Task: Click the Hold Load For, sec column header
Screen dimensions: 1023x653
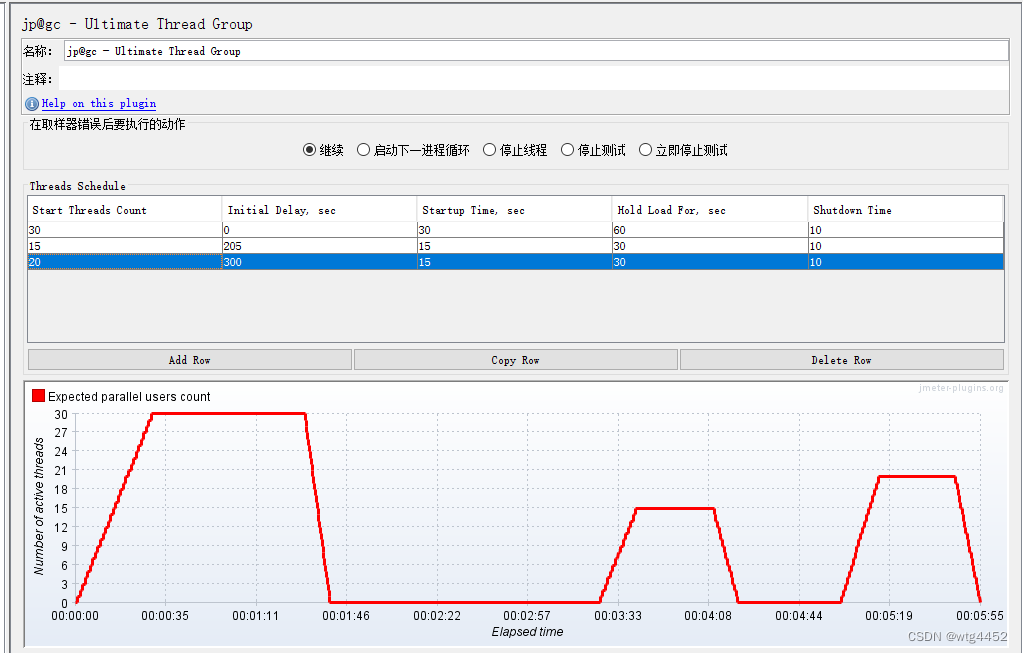Action: 710,210
